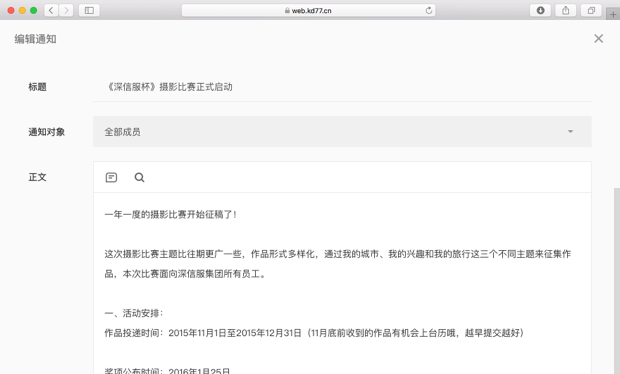Toggle the Safari sidebar button
This screenshot has width=620, height=374.
tap(89, 10)
